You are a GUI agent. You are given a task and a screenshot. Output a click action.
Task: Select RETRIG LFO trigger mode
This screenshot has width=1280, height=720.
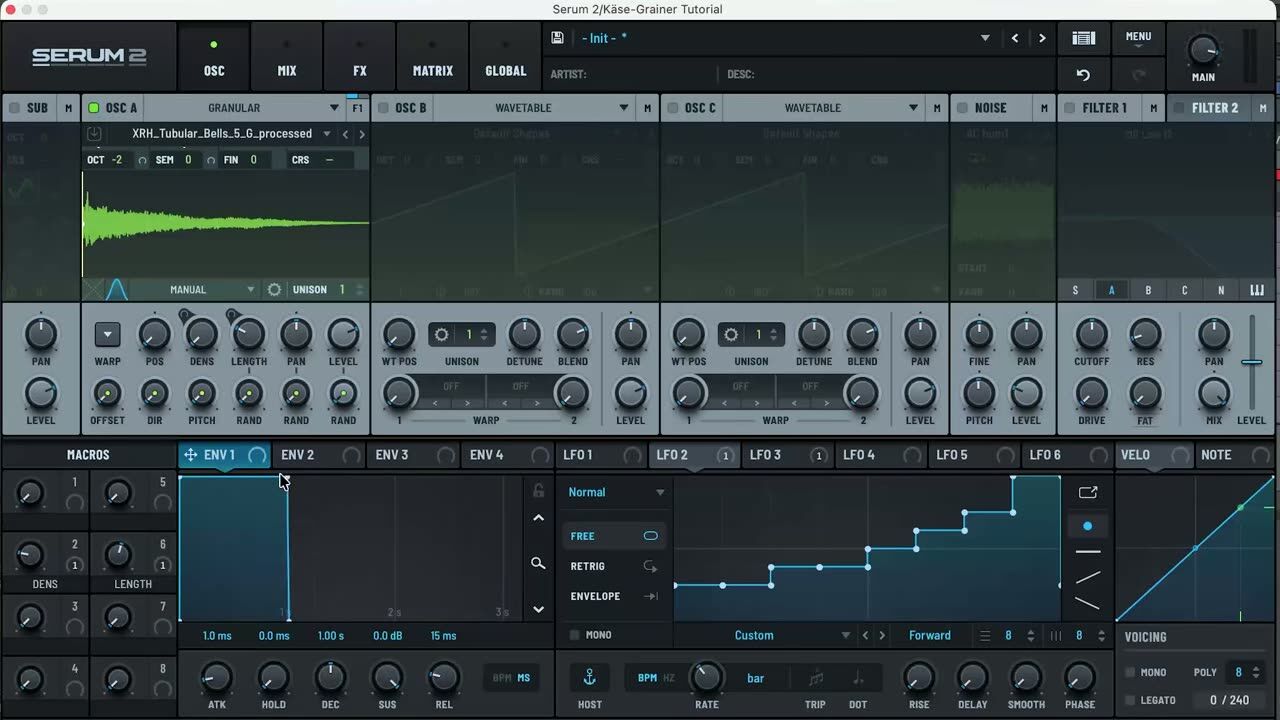[614, 566]
